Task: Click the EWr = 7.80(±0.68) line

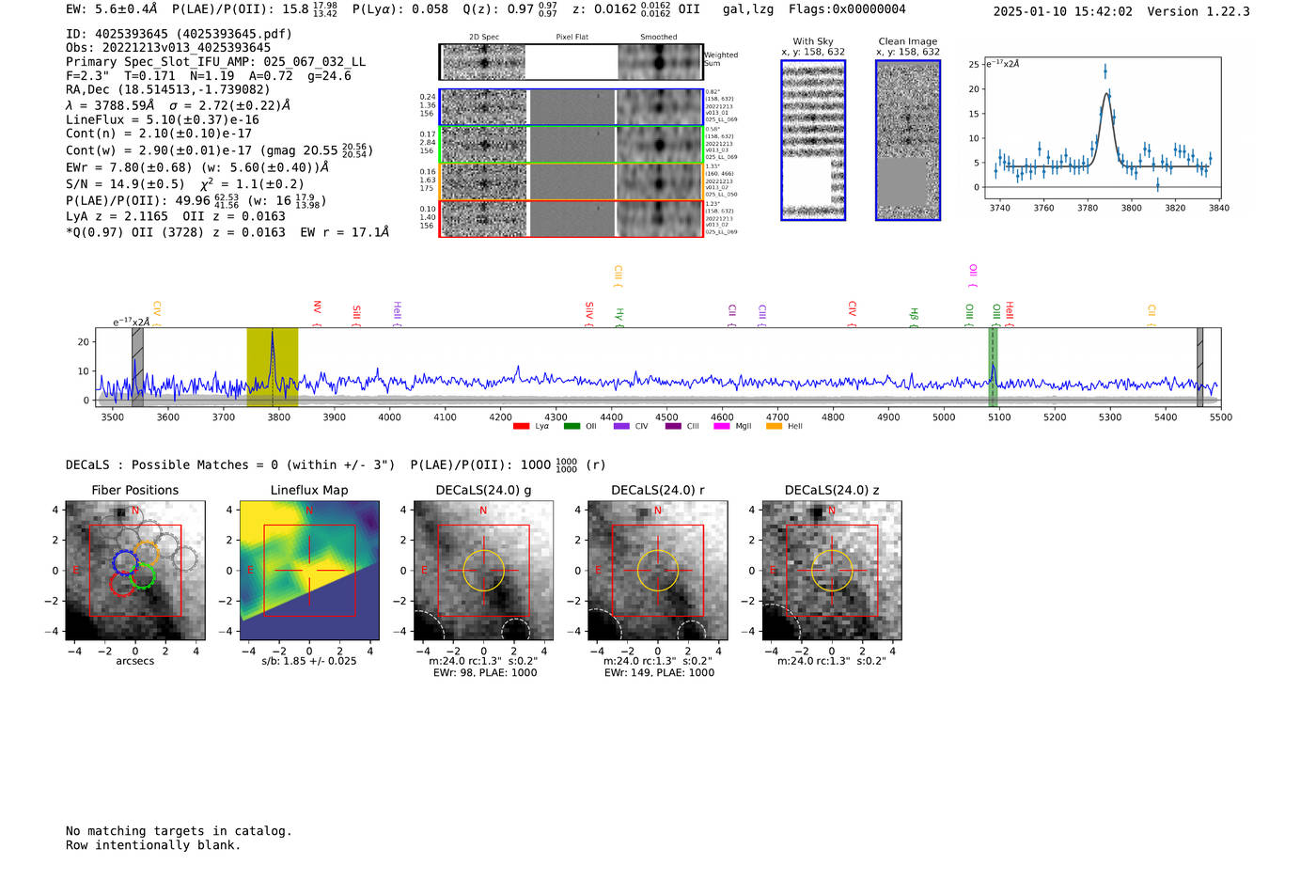Action: pos(197,167)
